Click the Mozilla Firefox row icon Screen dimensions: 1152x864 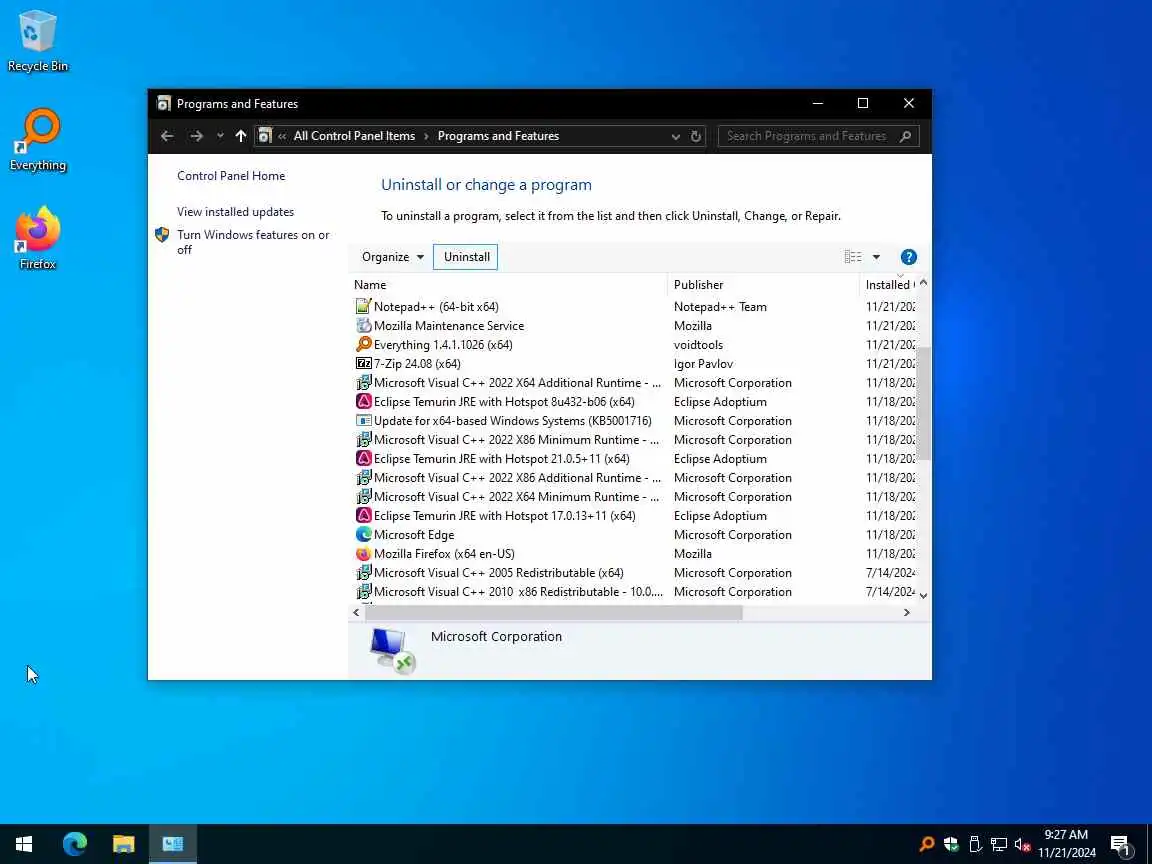[x=363, y=554]
